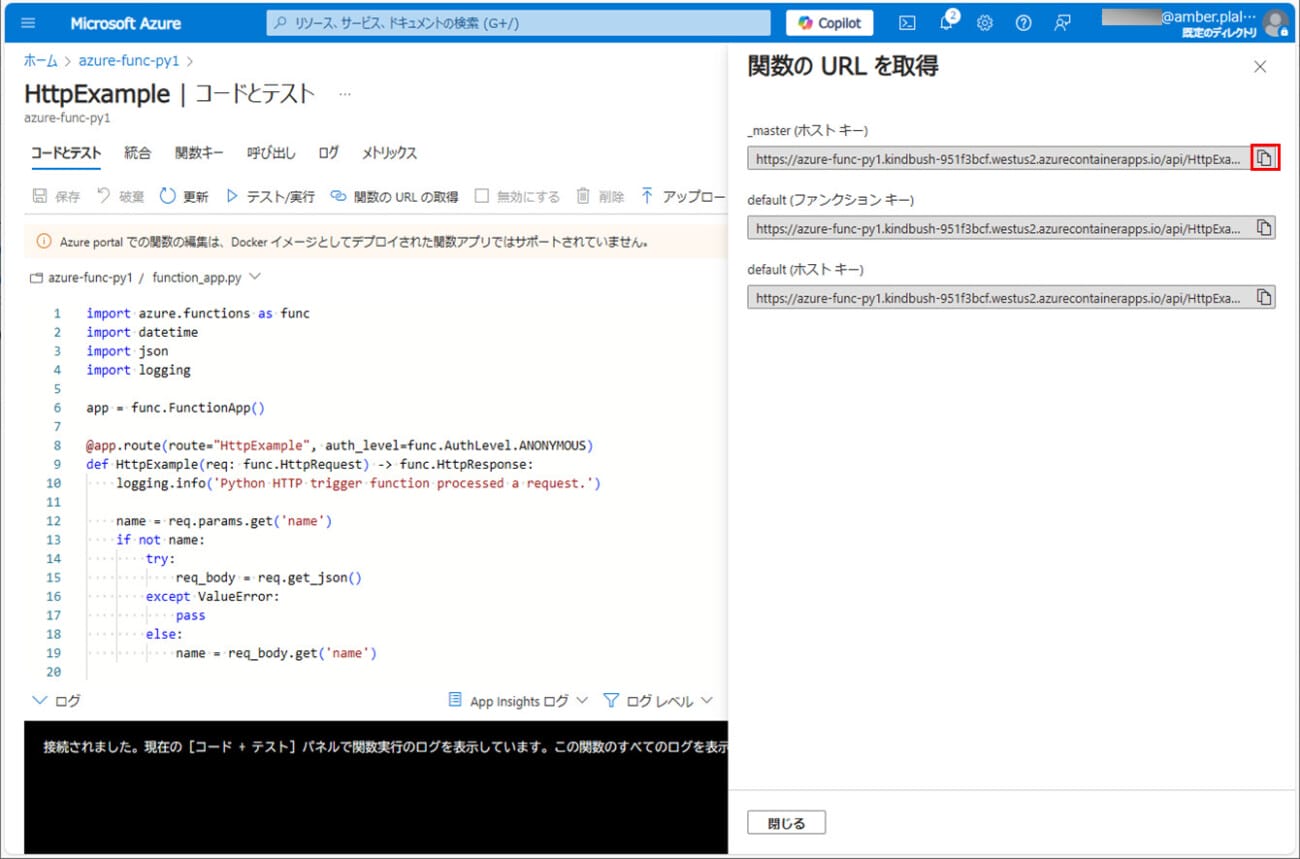
Task: Toggle the 無効にする checkbox
Action: (x=481, y=196)
